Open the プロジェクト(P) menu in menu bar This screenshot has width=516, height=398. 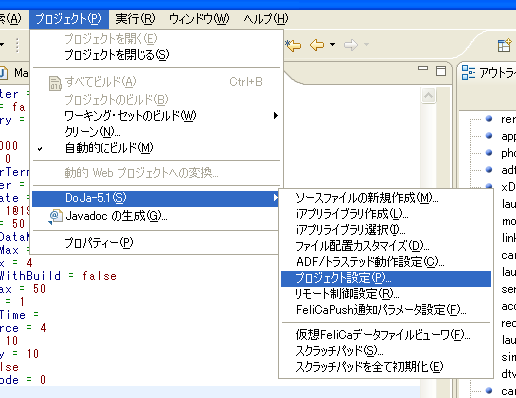69,19
